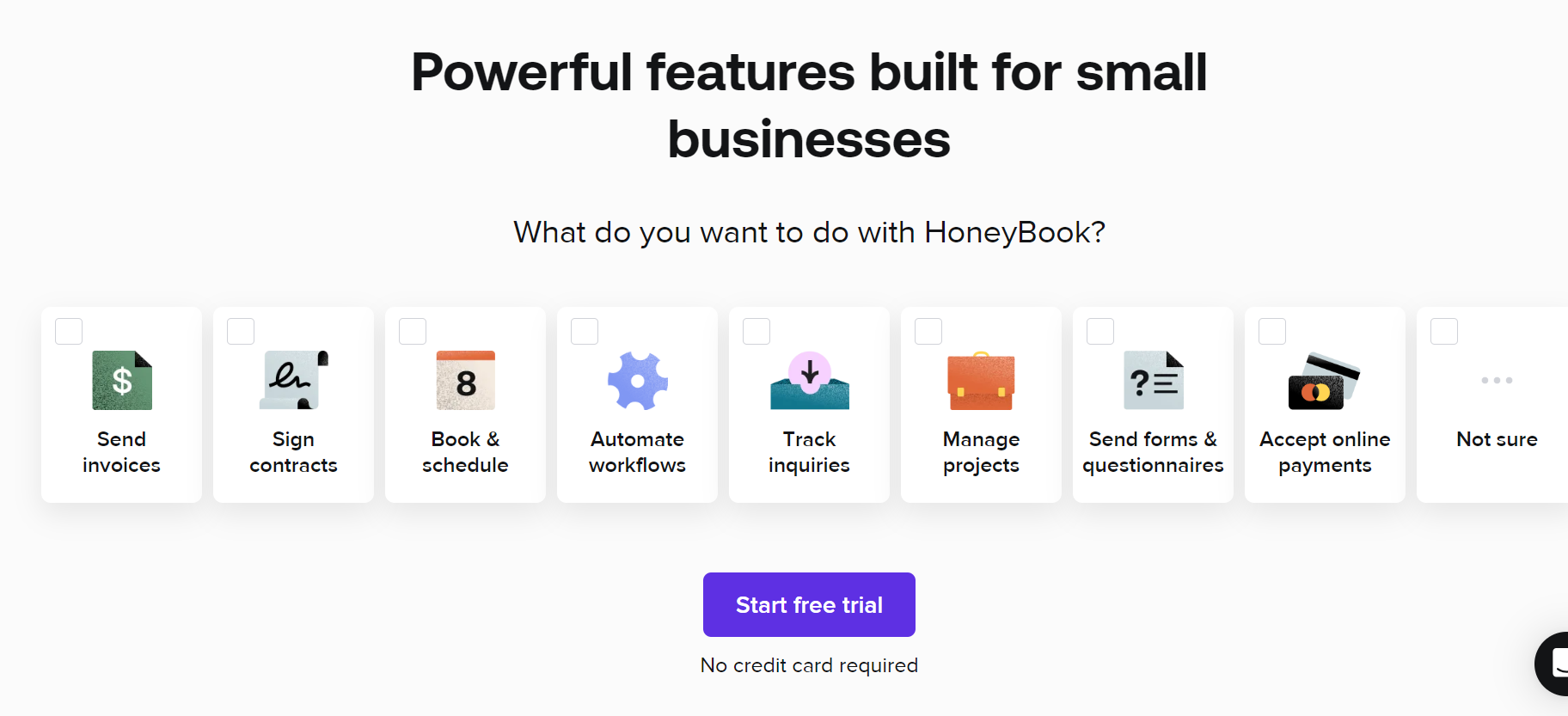Check the Sign contracts checkbox
This screenshot has width=1568, height=716.
pyautogui.click(x=240, y=331)
